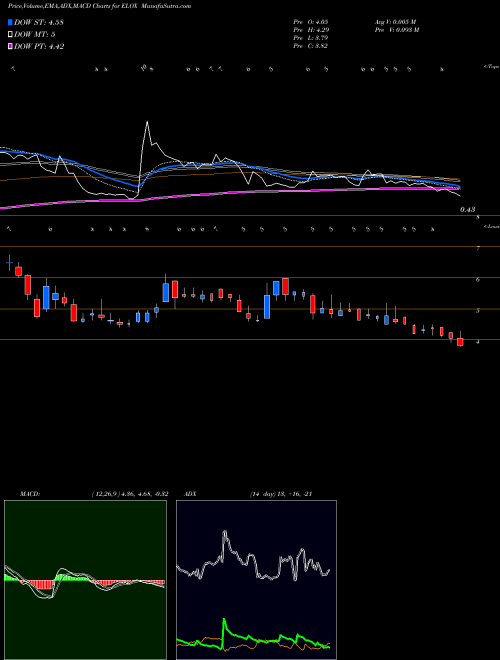Click the 'Avg V: 0.005 M' value

click(x=395, y=22)
